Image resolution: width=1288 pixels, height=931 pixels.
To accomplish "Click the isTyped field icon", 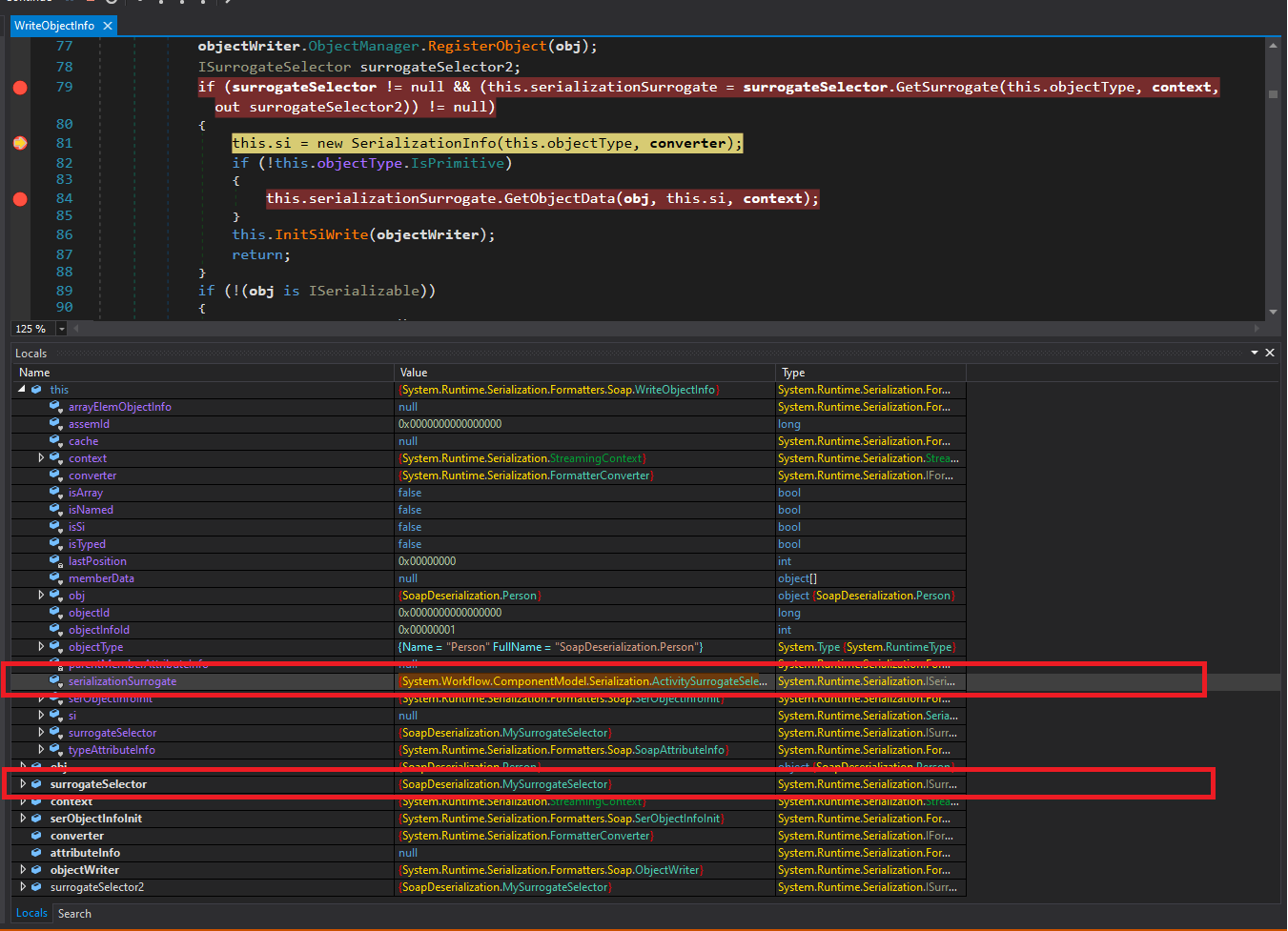I will (55, 544).
